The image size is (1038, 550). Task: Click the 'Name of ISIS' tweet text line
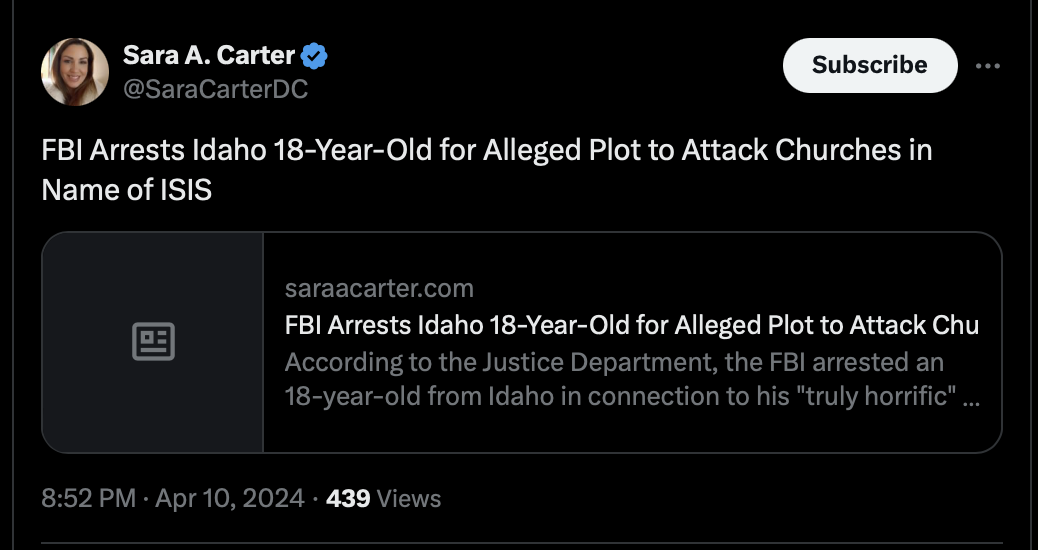[126, 190]
